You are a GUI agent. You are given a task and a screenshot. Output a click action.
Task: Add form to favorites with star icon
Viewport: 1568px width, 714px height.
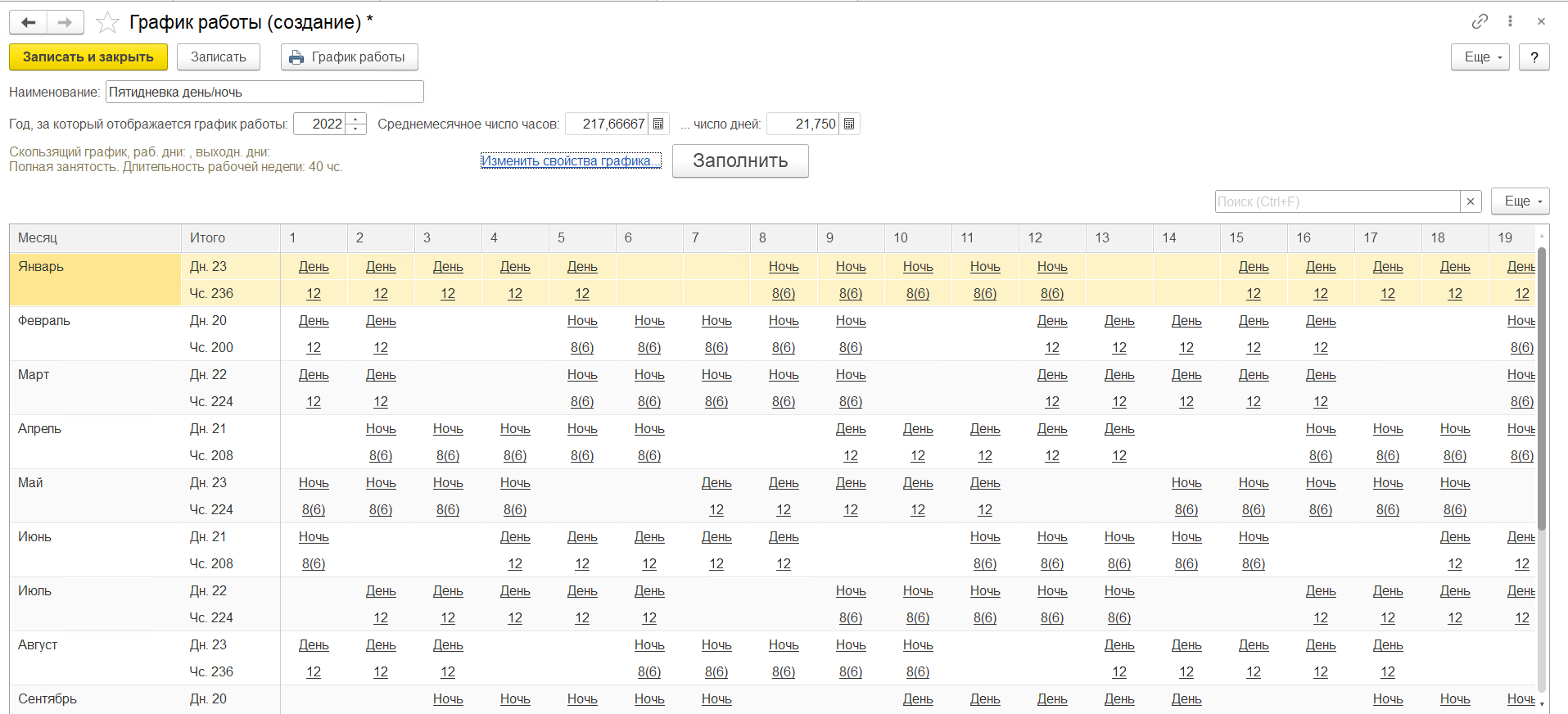point(107,23)
